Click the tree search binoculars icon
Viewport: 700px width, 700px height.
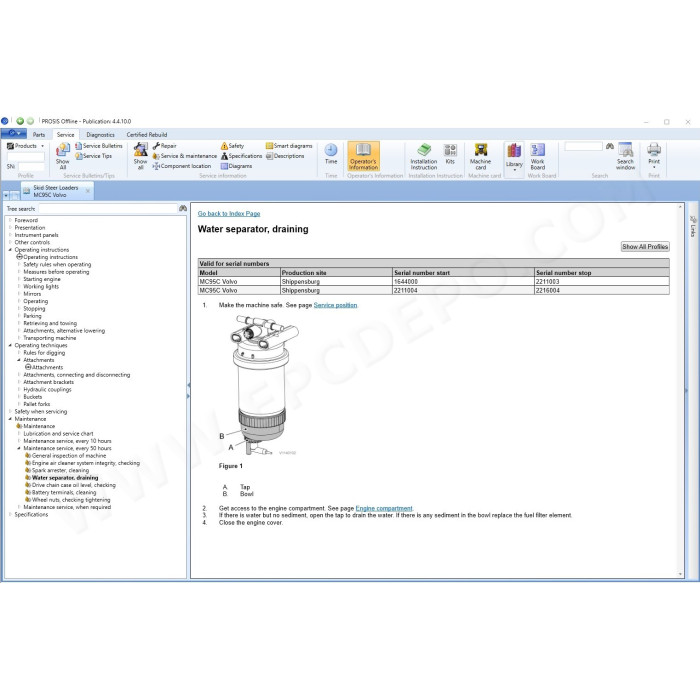click(183, 208)
